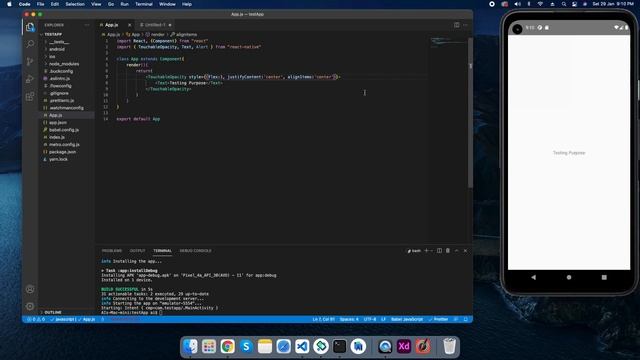Viewport: 640px width, 360px height.
Task: Tap Overview square on Android emulator
Action: pos(604,277)
